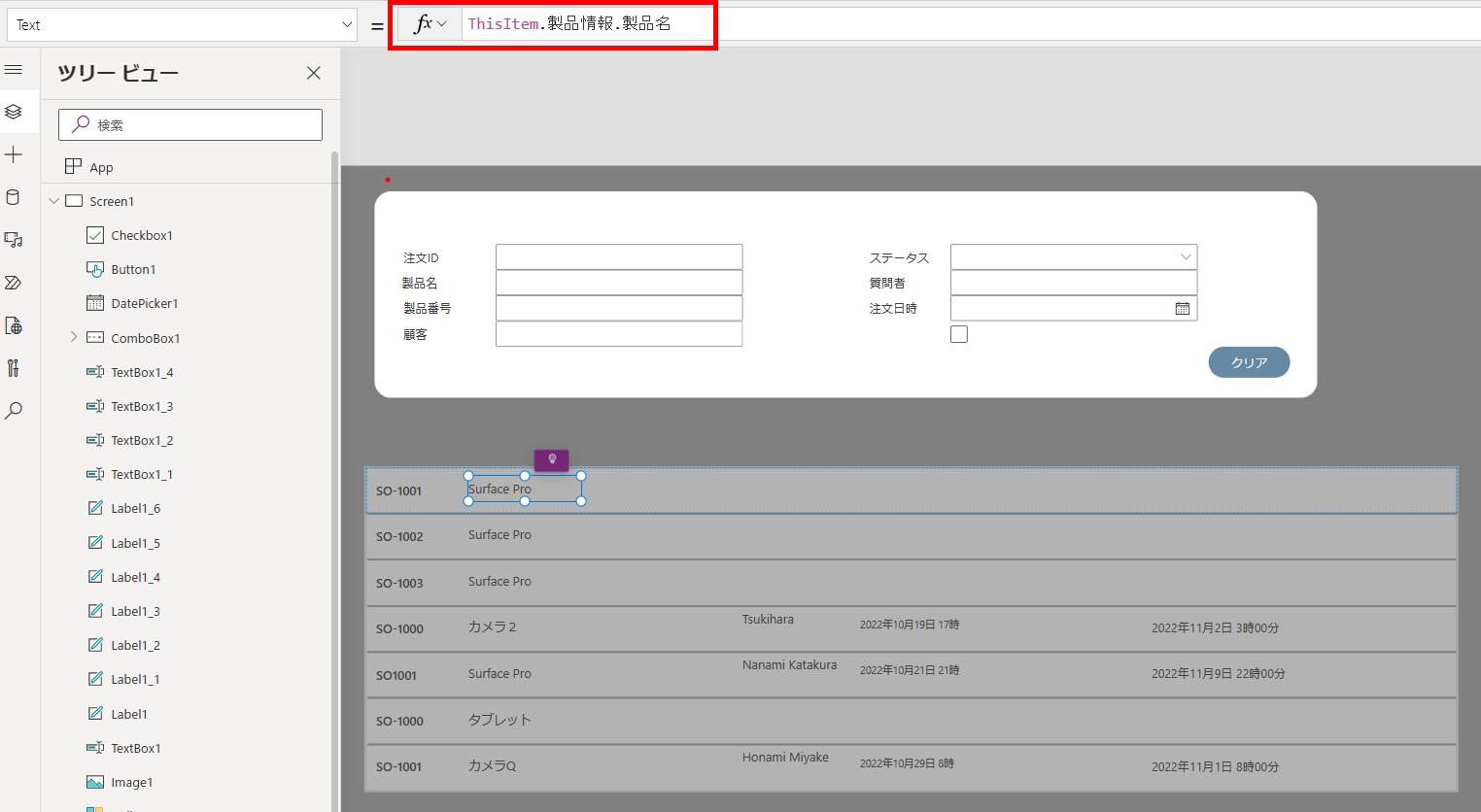The height and width of the screenshot is (812, 1481).
Task: Click the Insert plus icon
Action: pos(14,154)
